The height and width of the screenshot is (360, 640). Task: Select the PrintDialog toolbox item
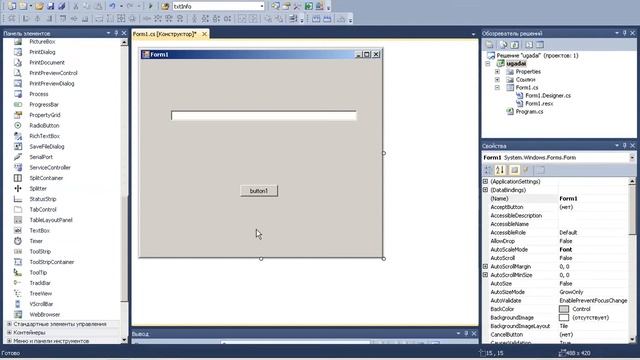[42, 52]
